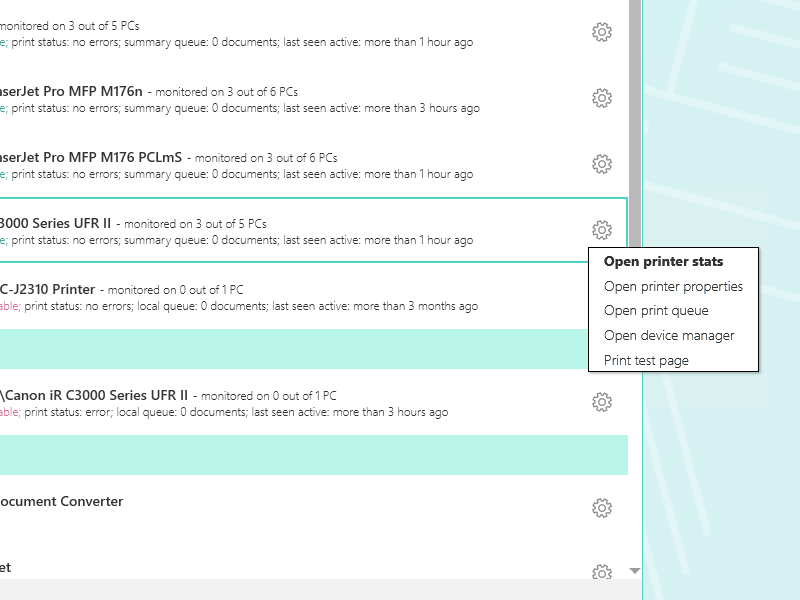Select Open printer stats from the context menu

click(x=663, y=262)
